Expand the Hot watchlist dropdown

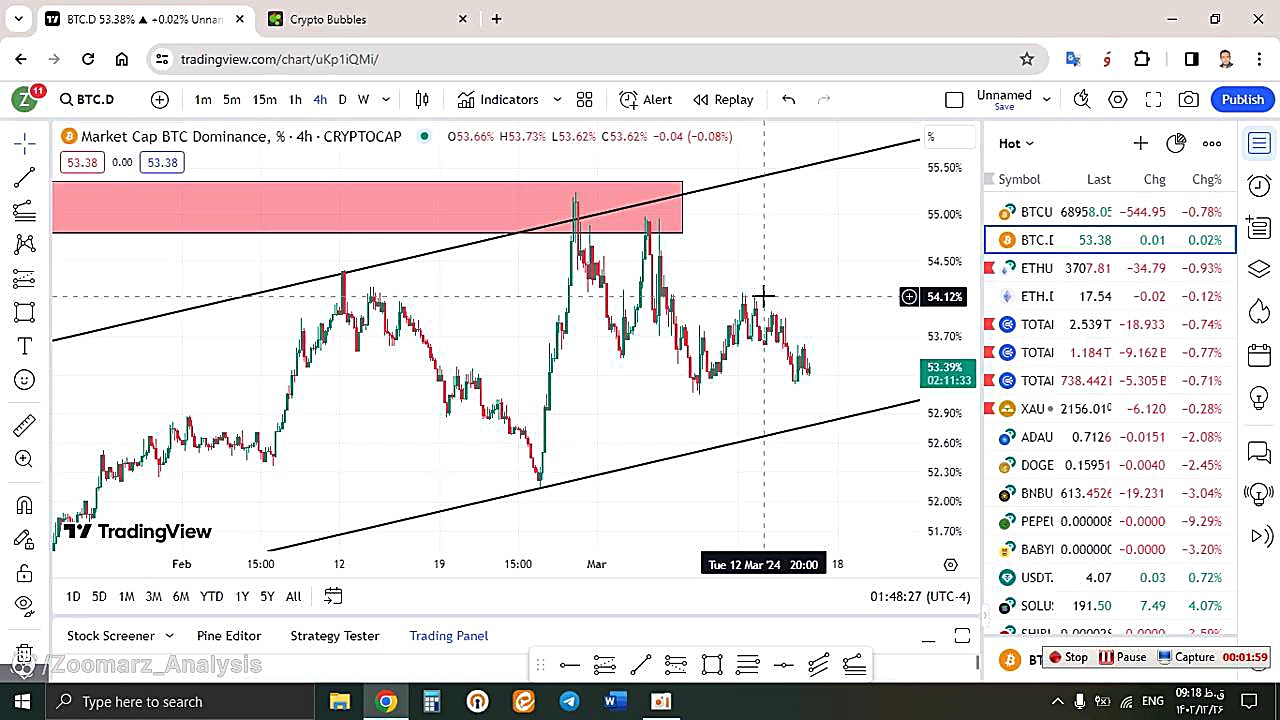pyautogui.click(x=1016, y=143)
